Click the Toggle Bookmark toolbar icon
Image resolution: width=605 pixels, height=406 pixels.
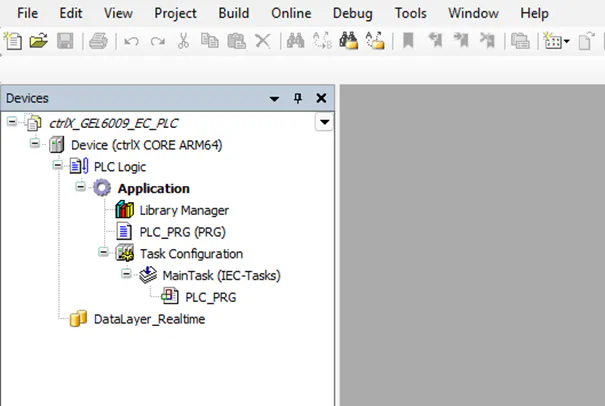408,41
